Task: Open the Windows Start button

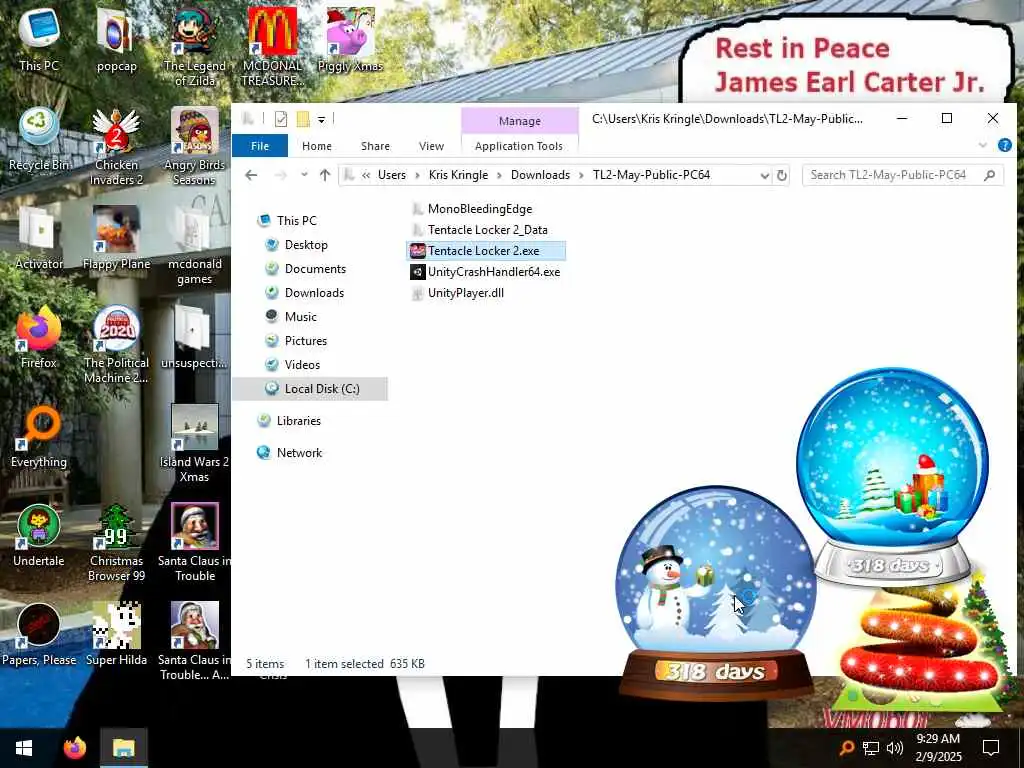Action: 24,748
